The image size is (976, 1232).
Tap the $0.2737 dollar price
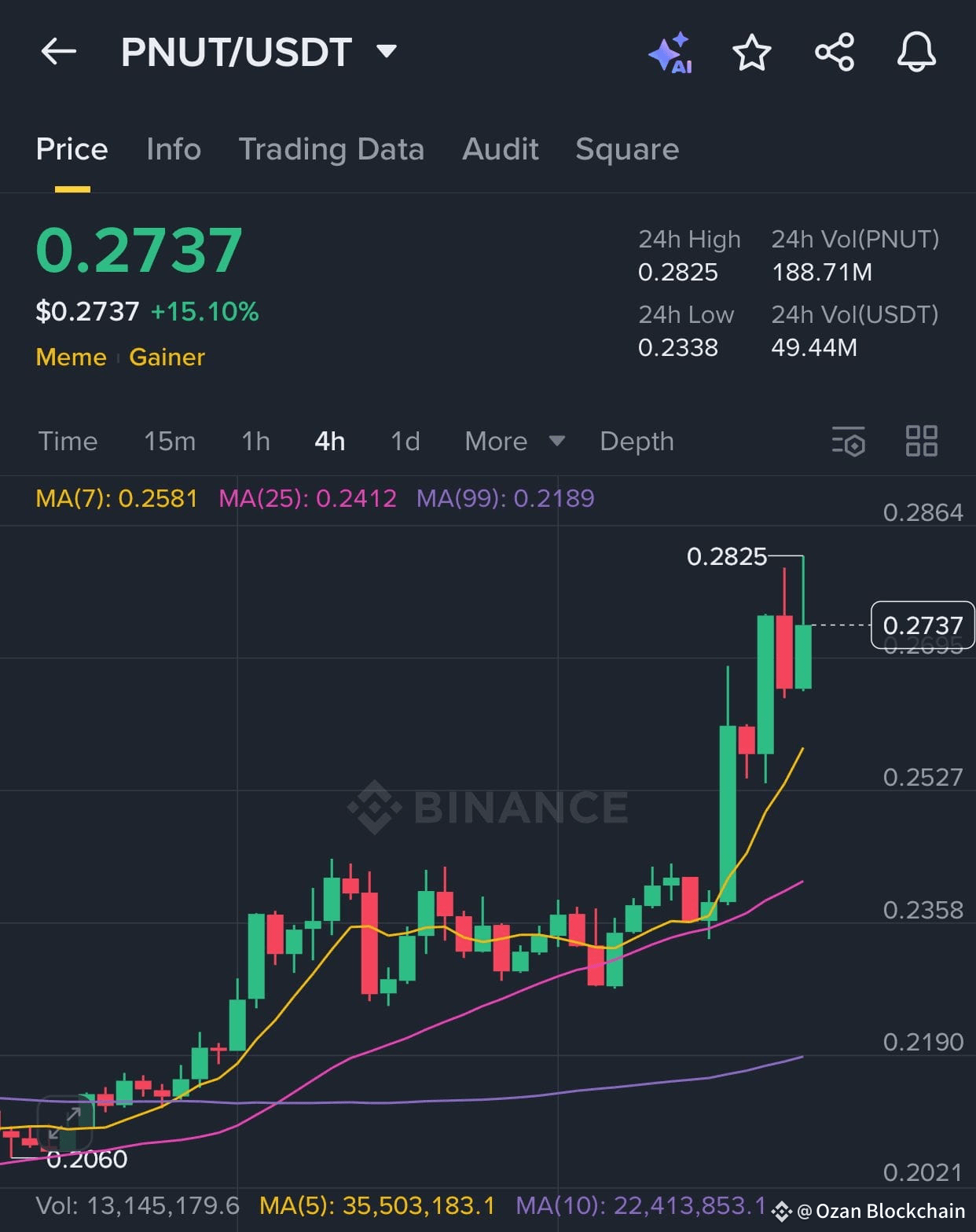[87, 312]
